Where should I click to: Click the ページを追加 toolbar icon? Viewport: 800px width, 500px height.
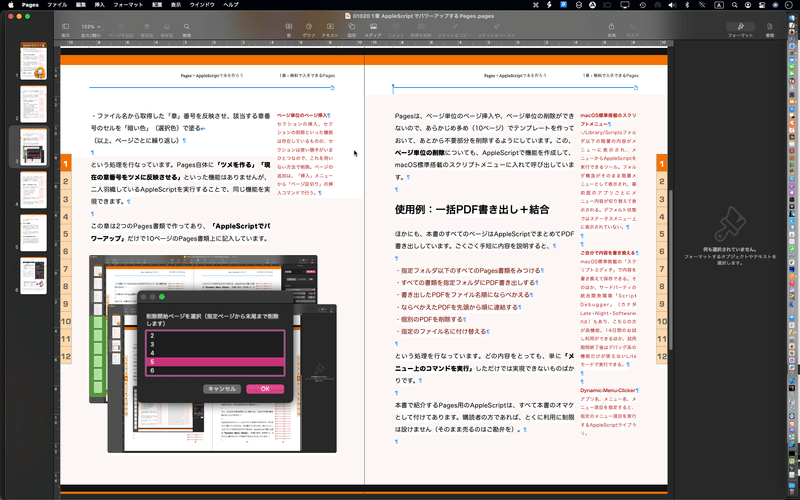click(121, 27)
